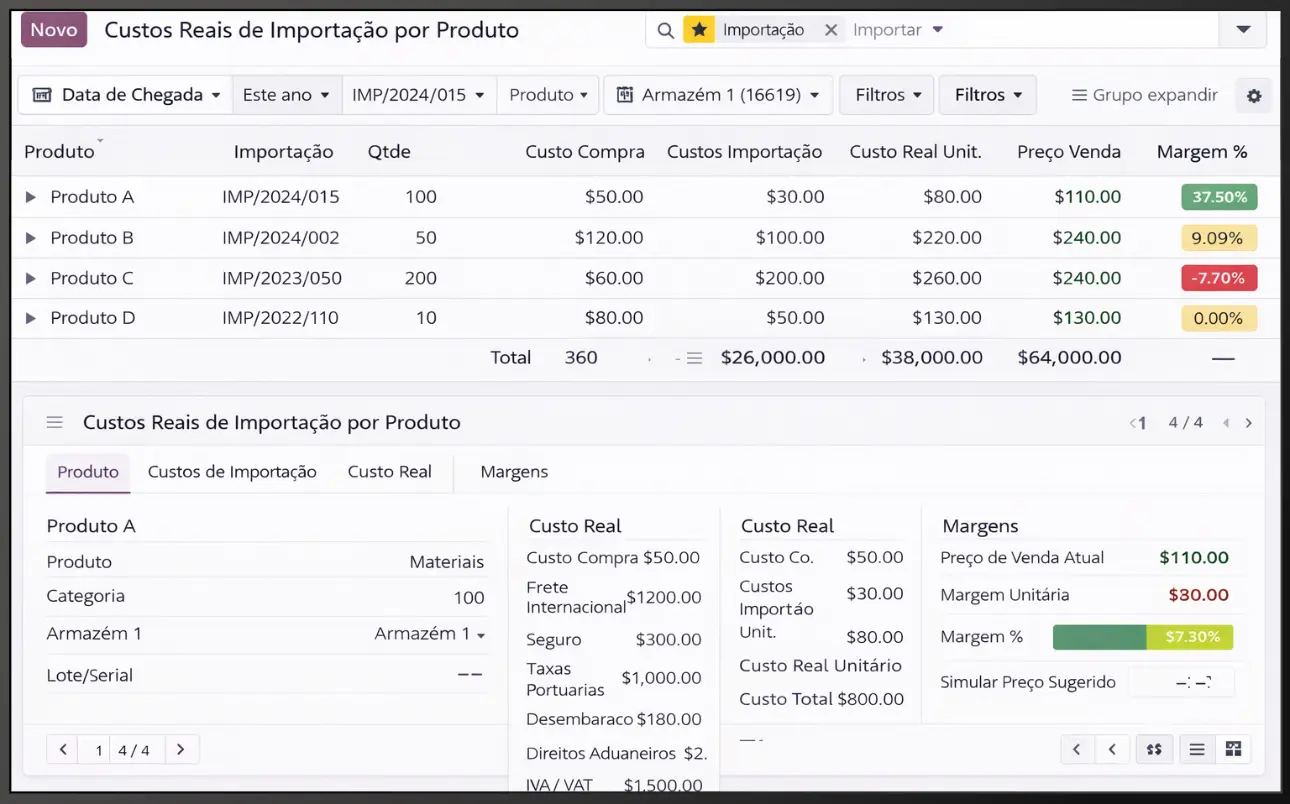Screen dimensions: 1290x804
Task: Open the Data de Chegada dropdown
Action: [x=125, y=95]
